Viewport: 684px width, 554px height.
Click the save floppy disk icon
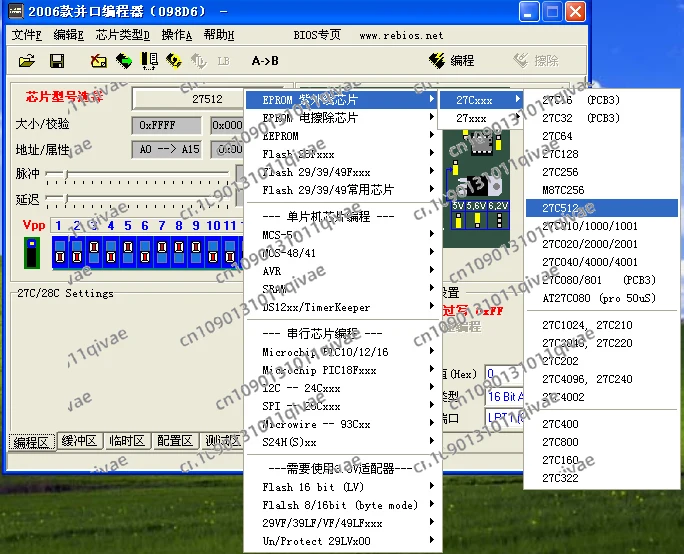point(57,61)
